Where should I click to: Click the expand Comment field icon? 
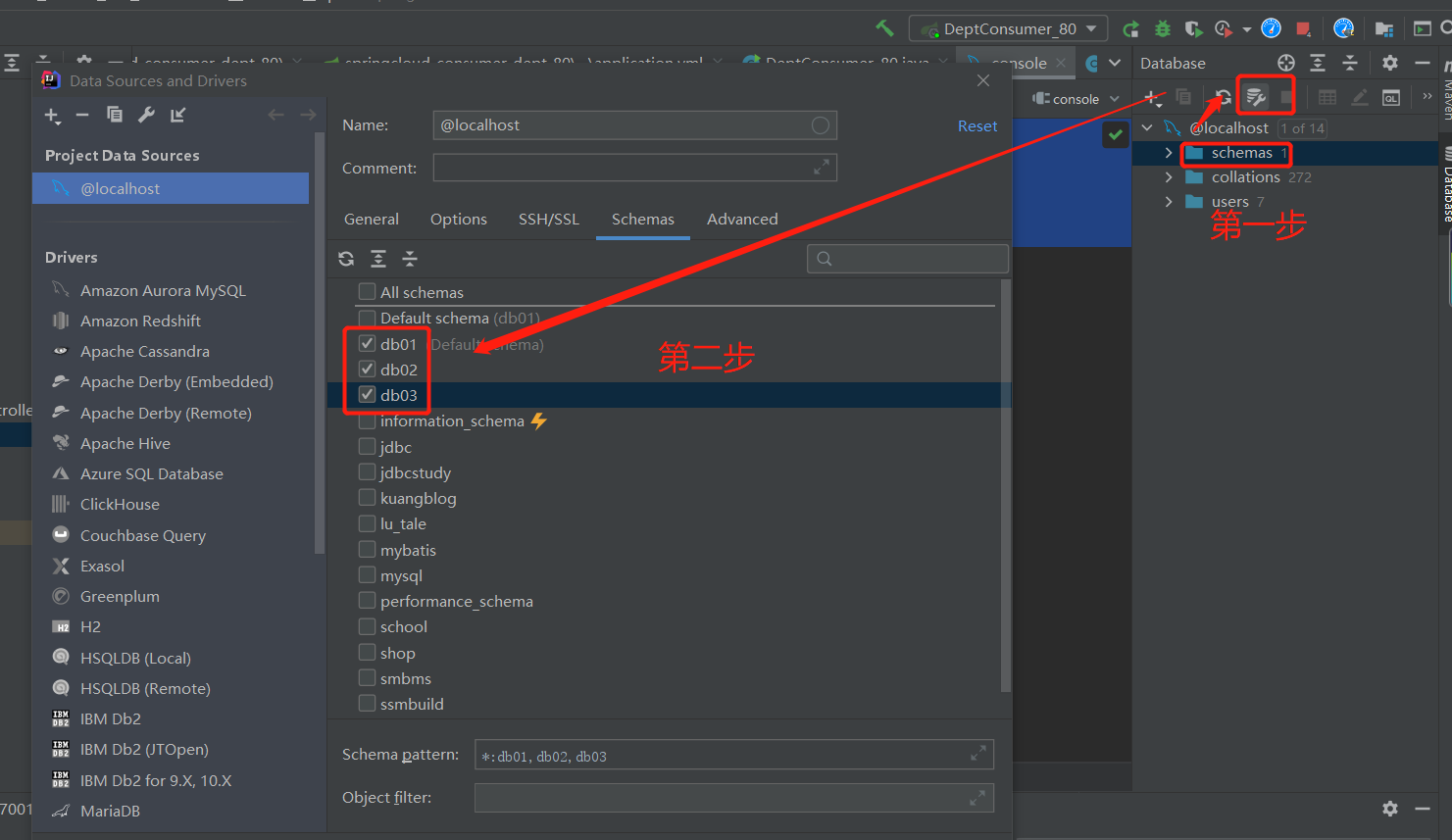pyautogui.click(x=822, y=168)
